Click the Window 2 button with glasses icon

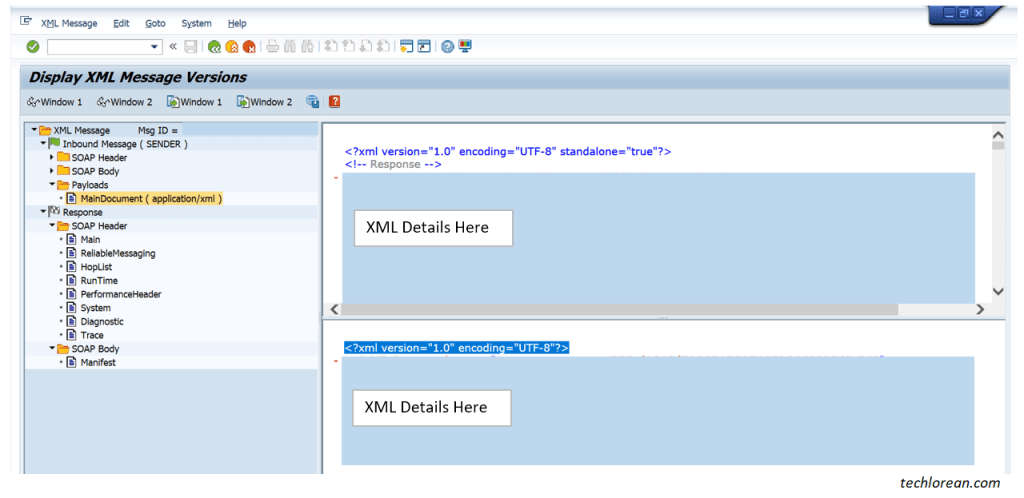click(125, 102)
